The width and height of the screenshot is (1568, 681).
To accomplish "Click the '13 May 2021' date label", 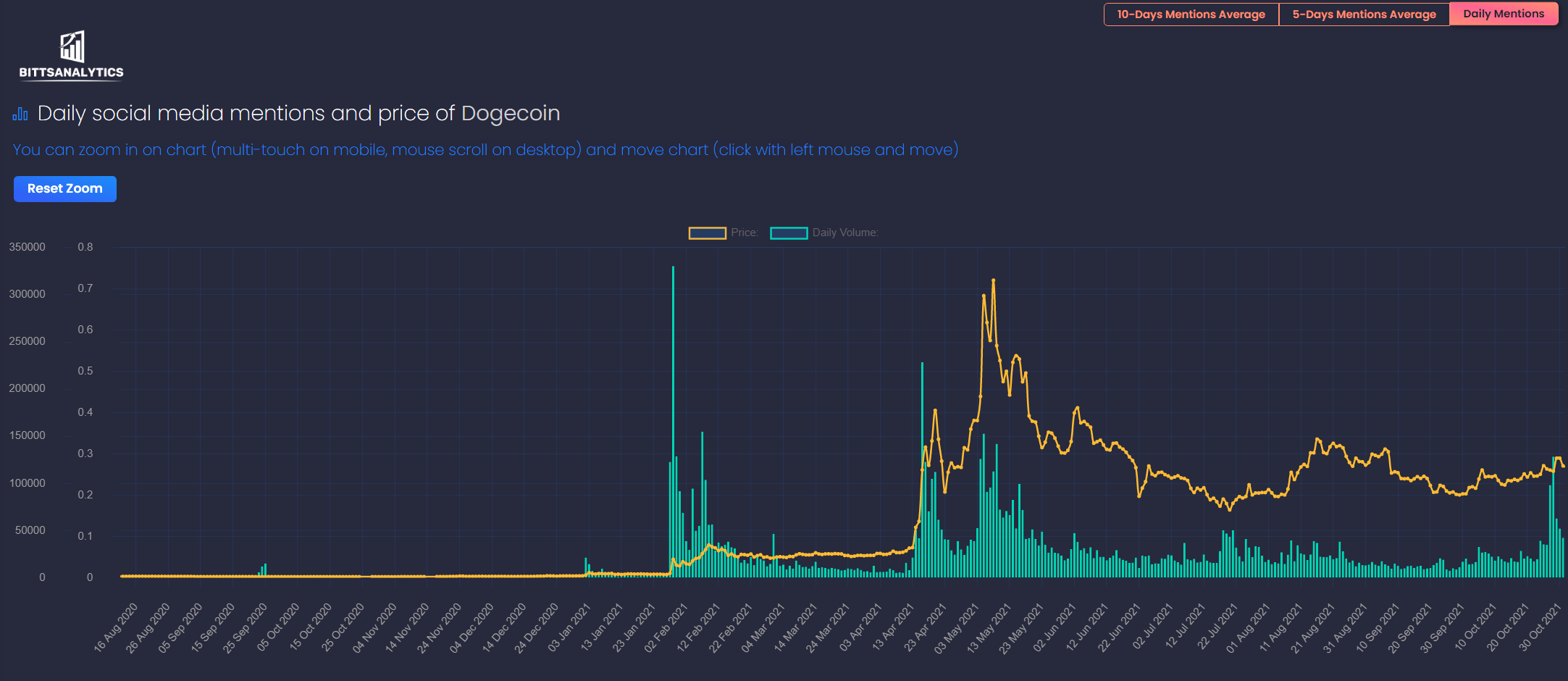I will point(989,627).
